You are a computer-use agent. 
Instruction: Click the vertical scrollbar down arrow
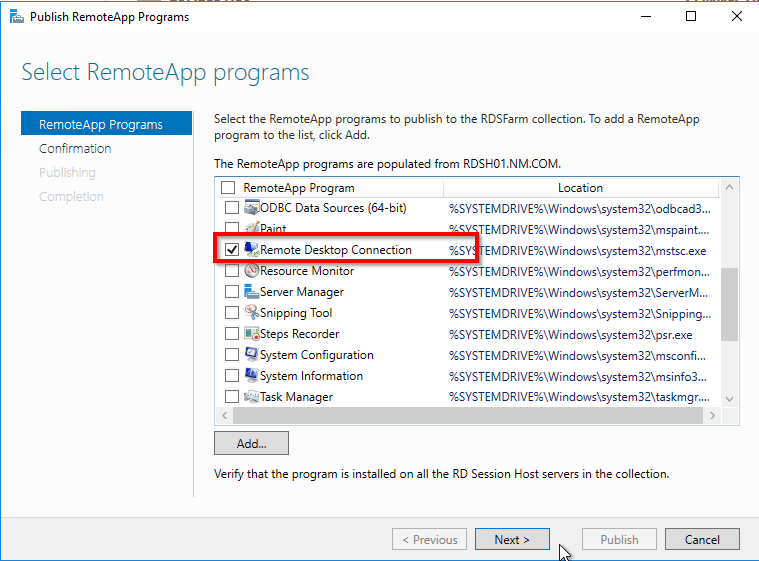pos(729,399)
